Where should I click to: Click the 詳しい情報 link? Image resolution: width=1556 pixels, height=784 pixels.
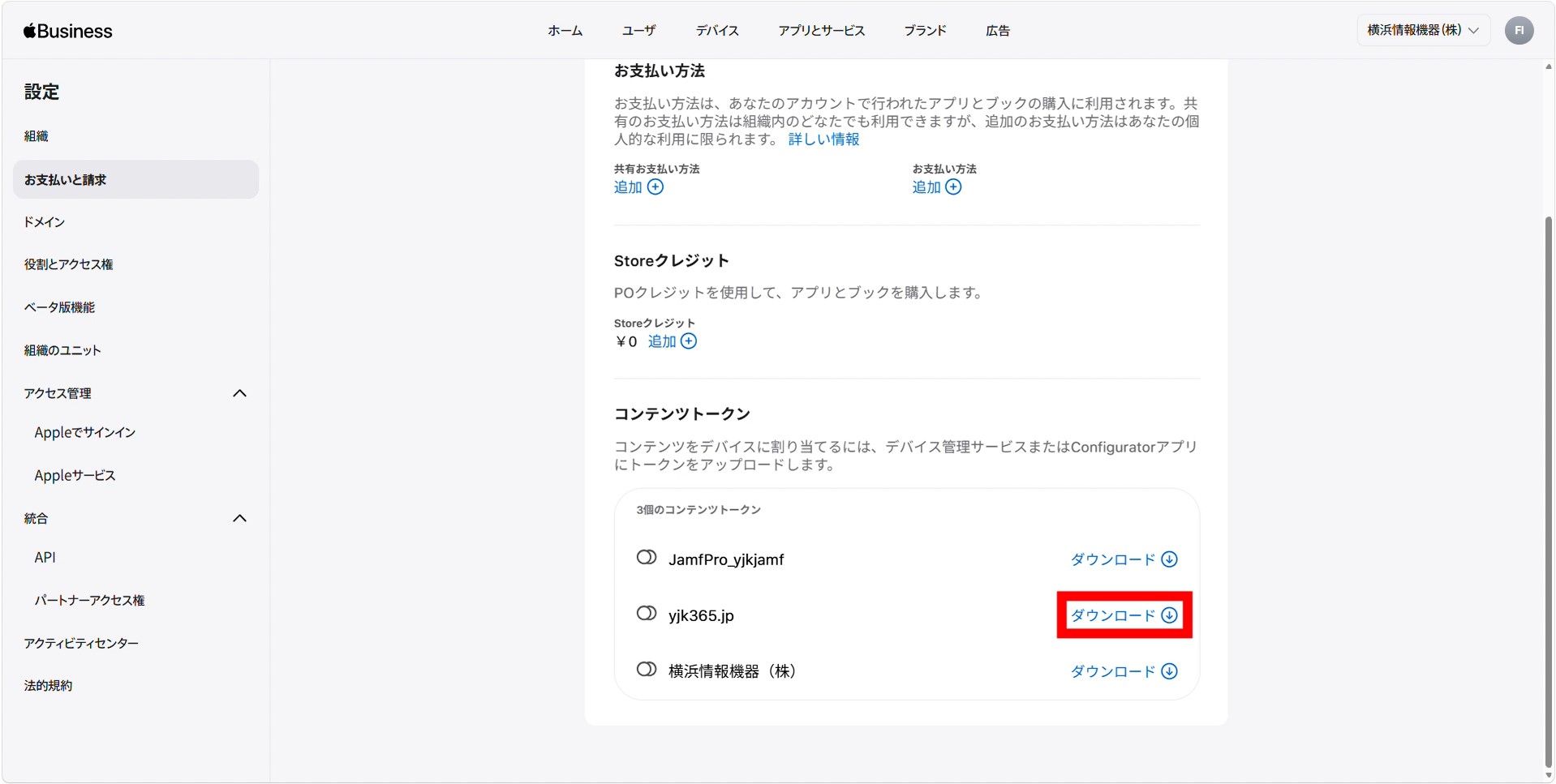823,139
